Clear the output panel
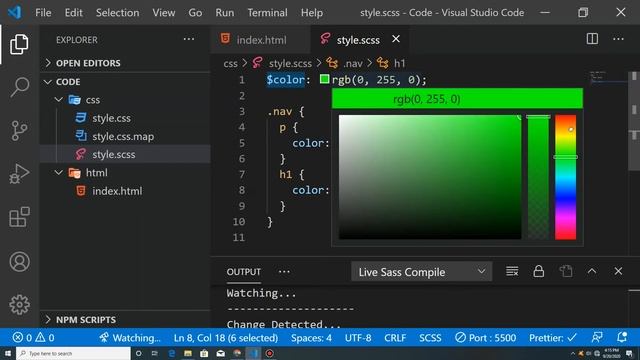This screenshot has width=640, height=360. point(512,271)
